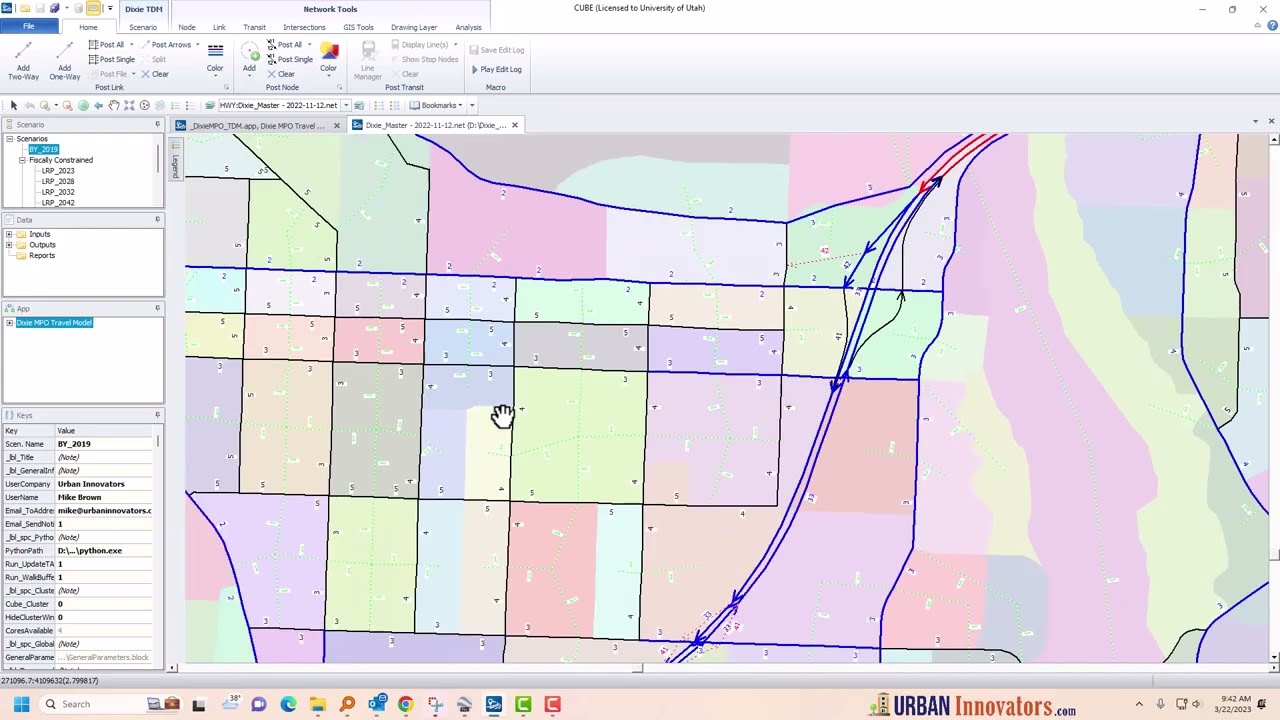Select the LRP_2042 scenario
Viewport: 1280px width, 720px height.
pos(58,203)
